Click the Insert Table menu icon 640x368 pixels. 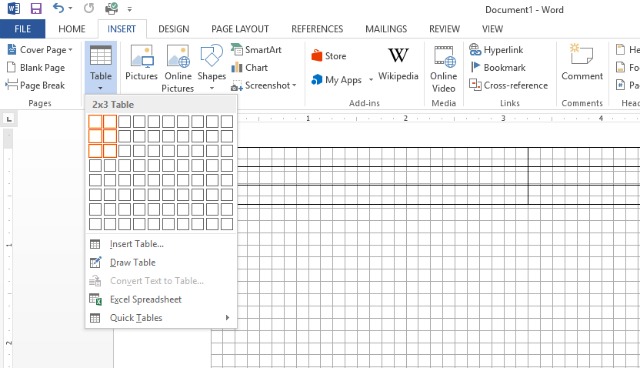95,244
